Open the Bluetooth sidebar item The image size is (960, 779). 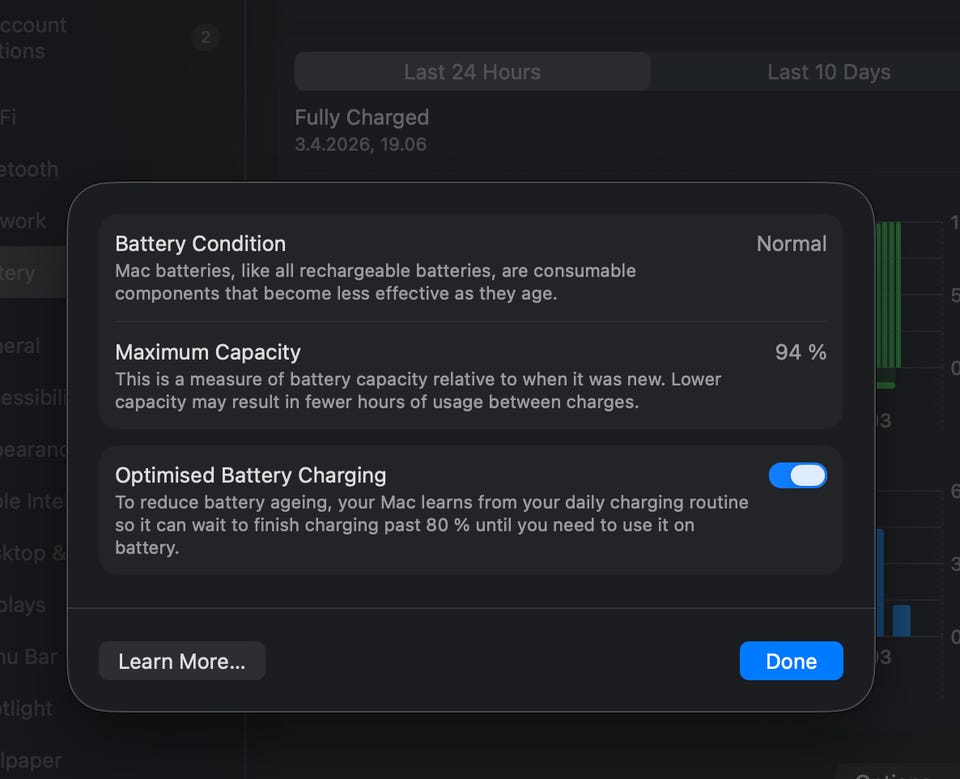click(29, 169)
